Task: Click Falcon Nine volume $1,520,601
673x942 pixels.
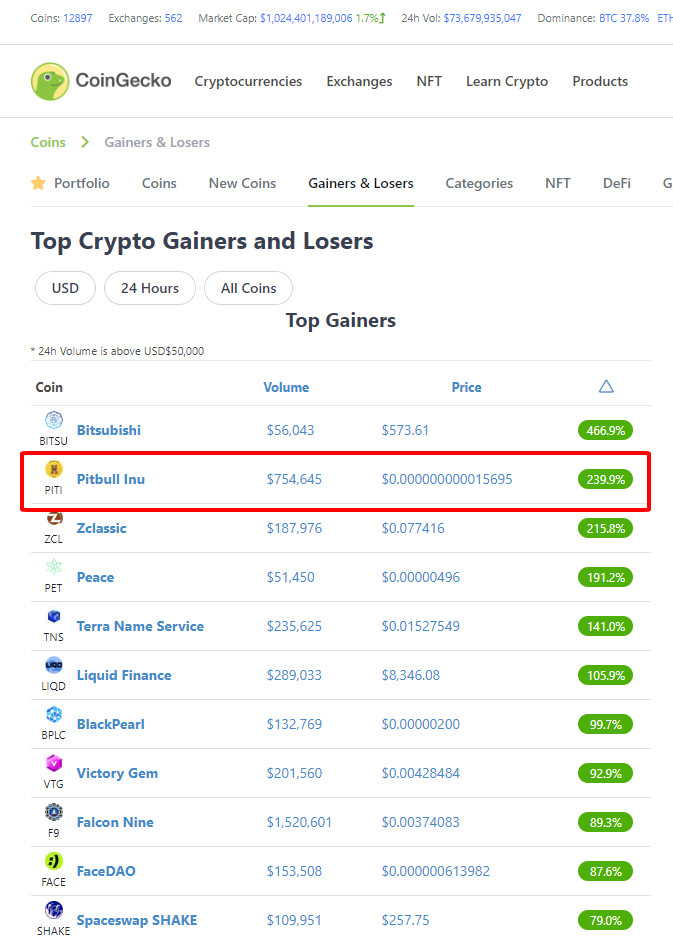Action: pos(299,822)
